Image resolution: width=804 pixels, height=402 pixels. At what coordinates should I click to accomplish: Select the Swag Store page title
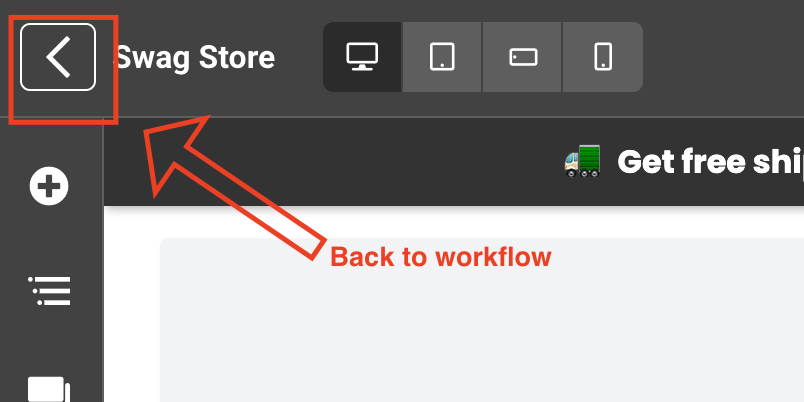[x=195, y=57]
